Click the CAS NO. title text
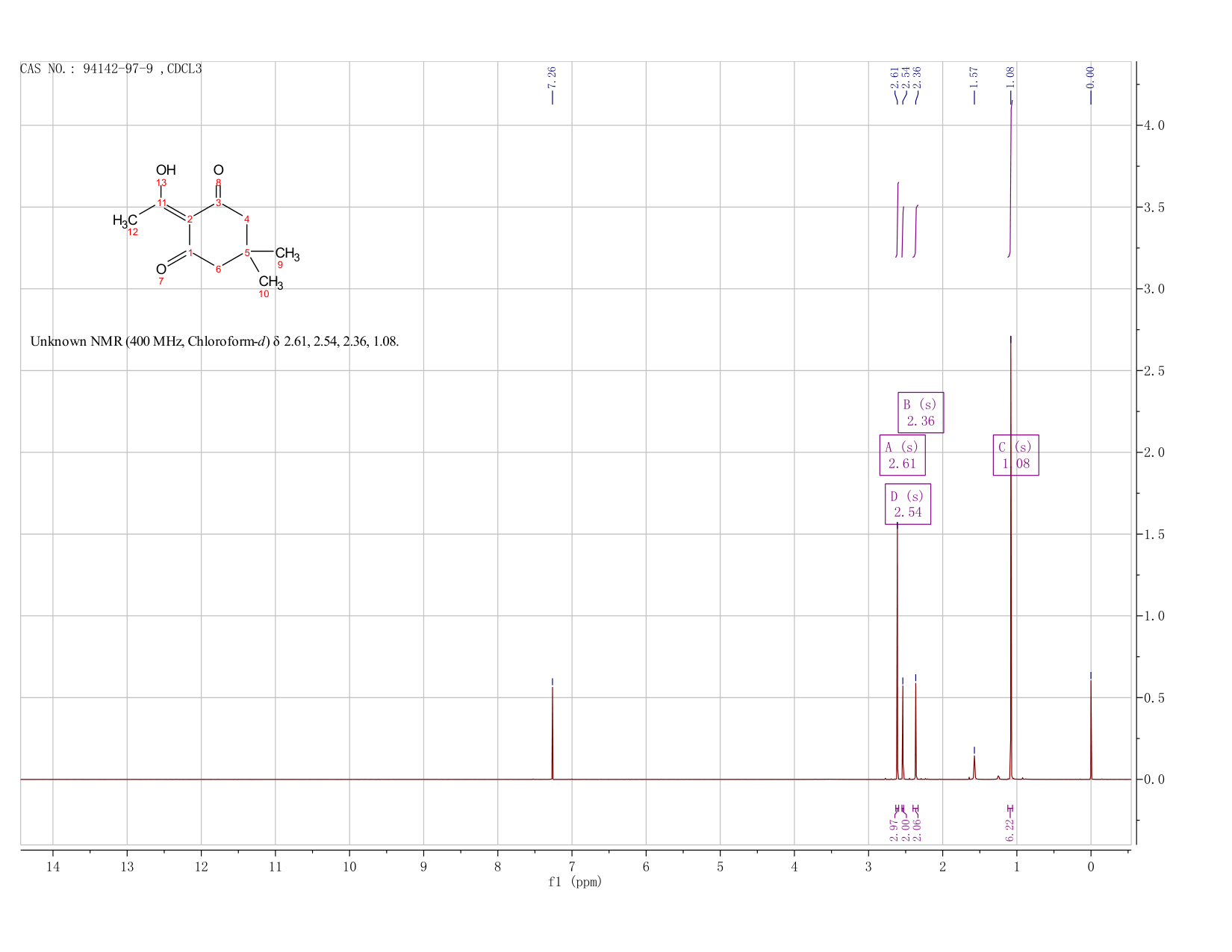Image resolution: width=1232 pixels, height=952 pixels. (x=111, y=69)
